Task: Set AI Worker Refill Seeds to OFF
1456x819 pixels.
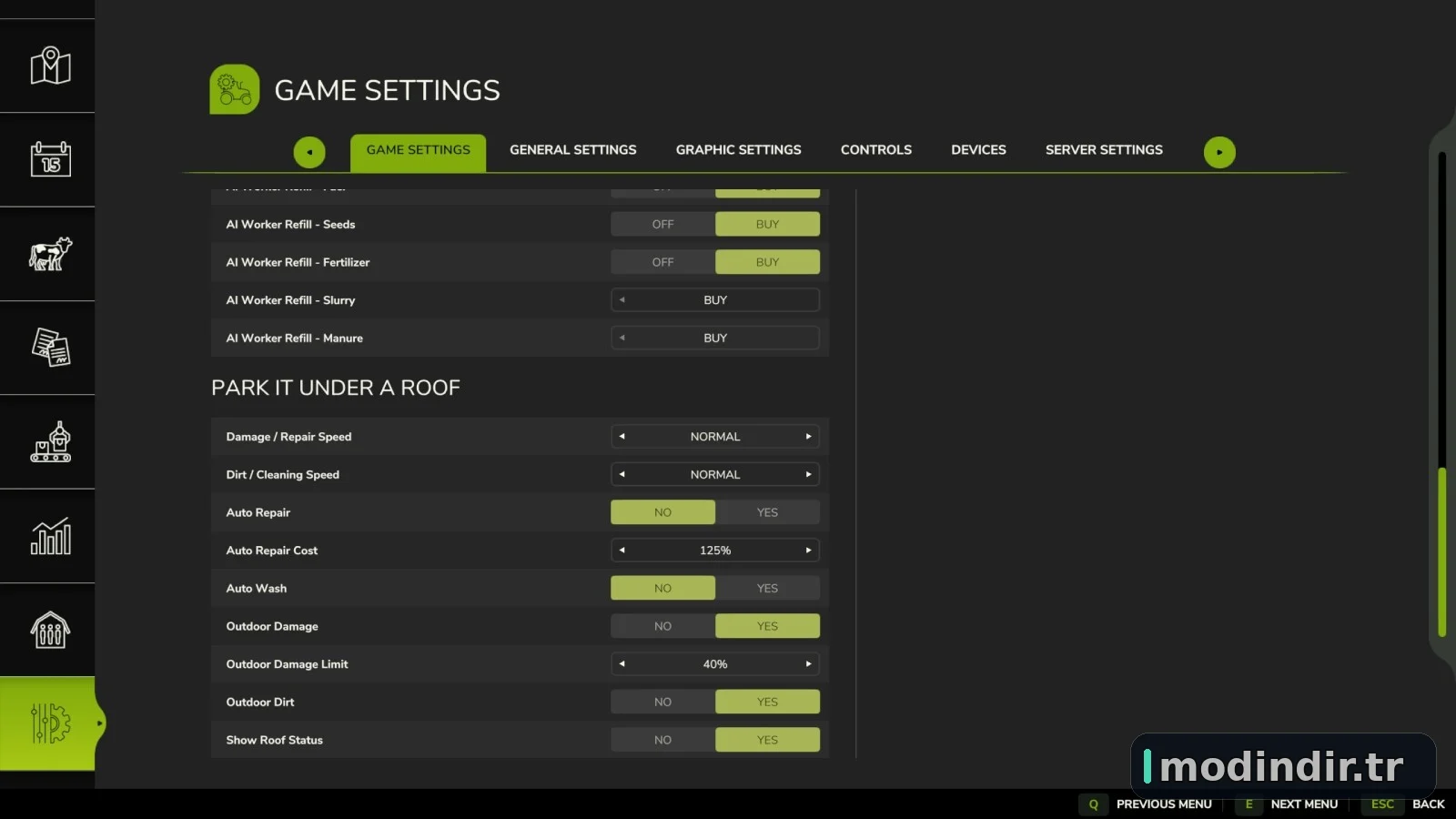Action: (662, 224)
